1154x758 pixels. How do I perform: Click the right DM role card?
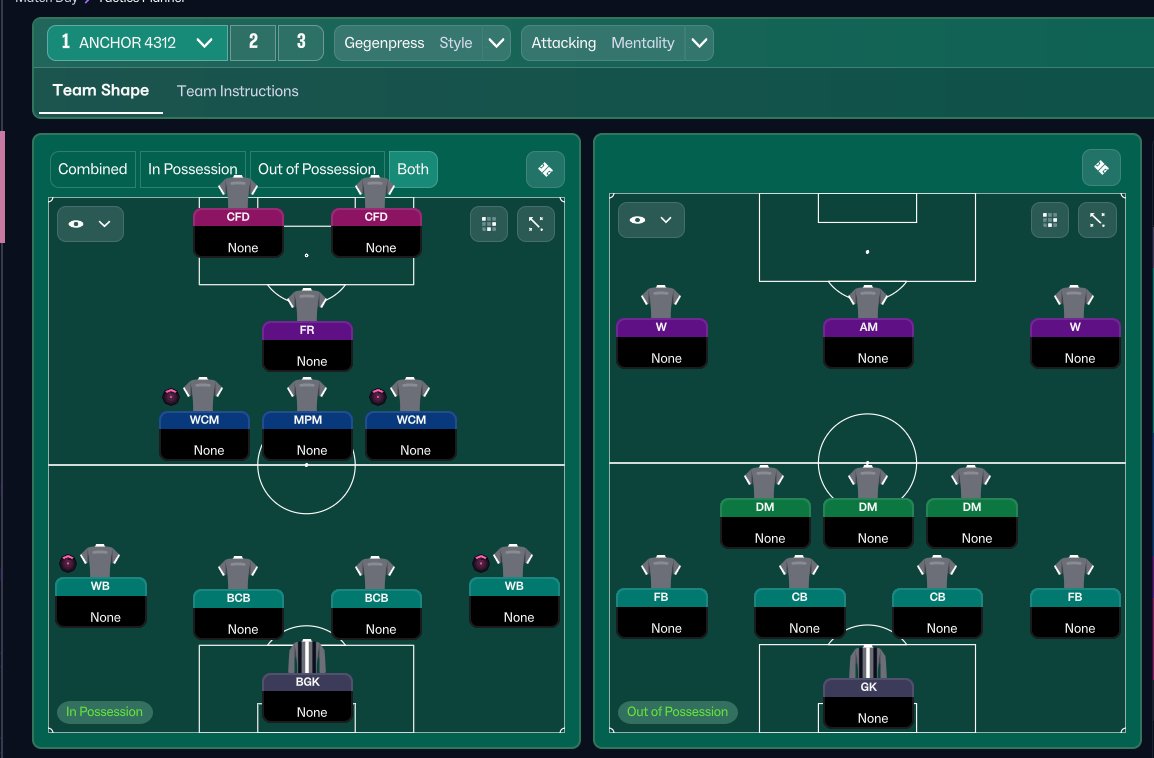pos(971,523)
